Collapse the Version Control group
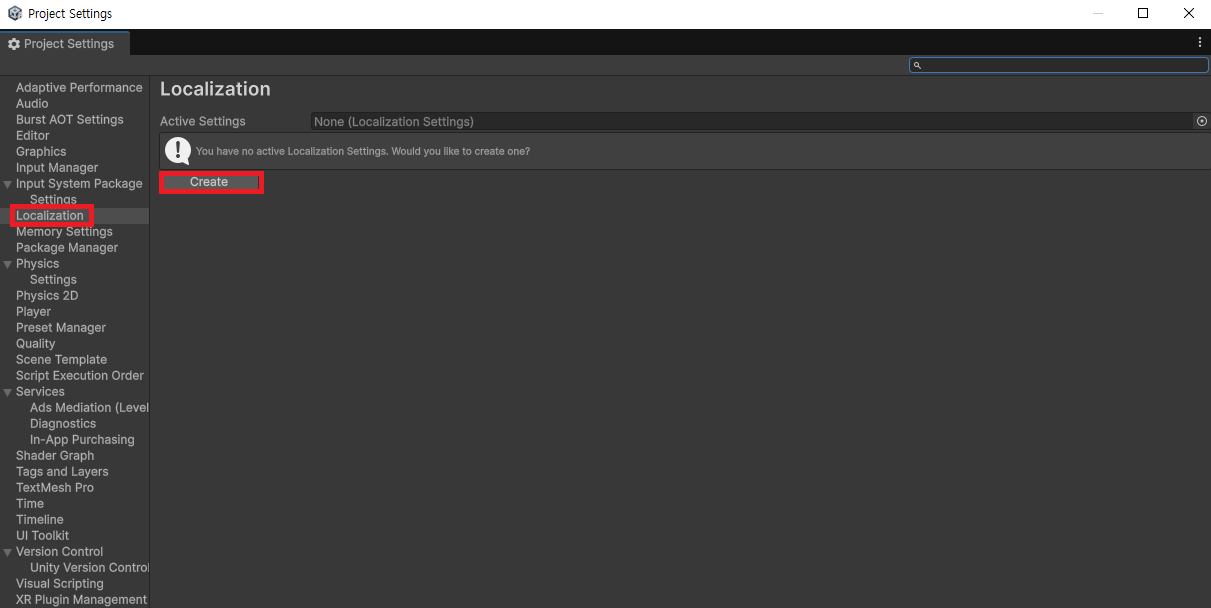This screenshot has width=1211, height=608. [8, 552]
